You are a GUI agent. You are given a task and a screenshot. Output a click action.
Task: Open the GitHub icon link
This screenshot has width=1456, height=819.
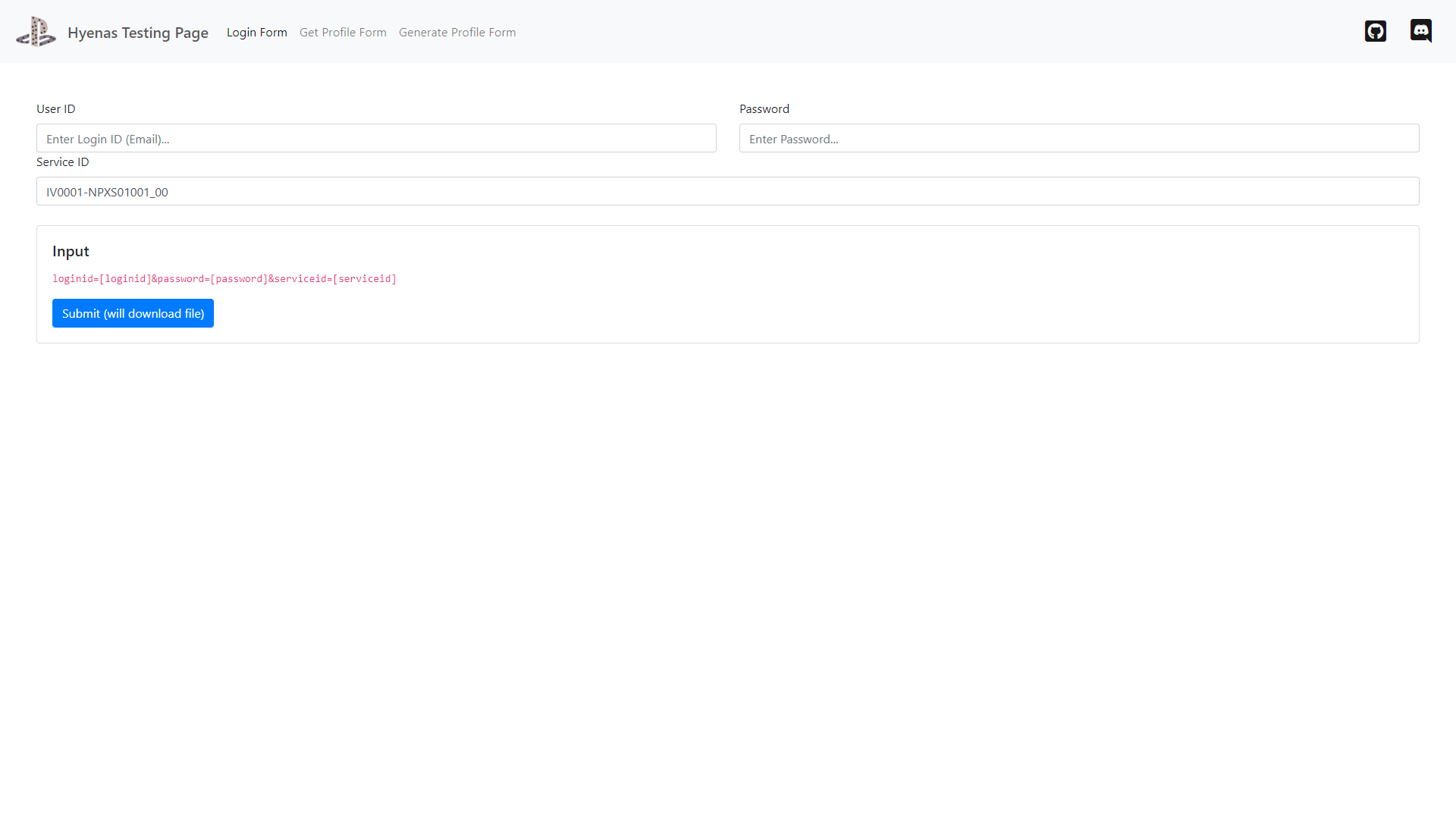tap(1375, 31)
